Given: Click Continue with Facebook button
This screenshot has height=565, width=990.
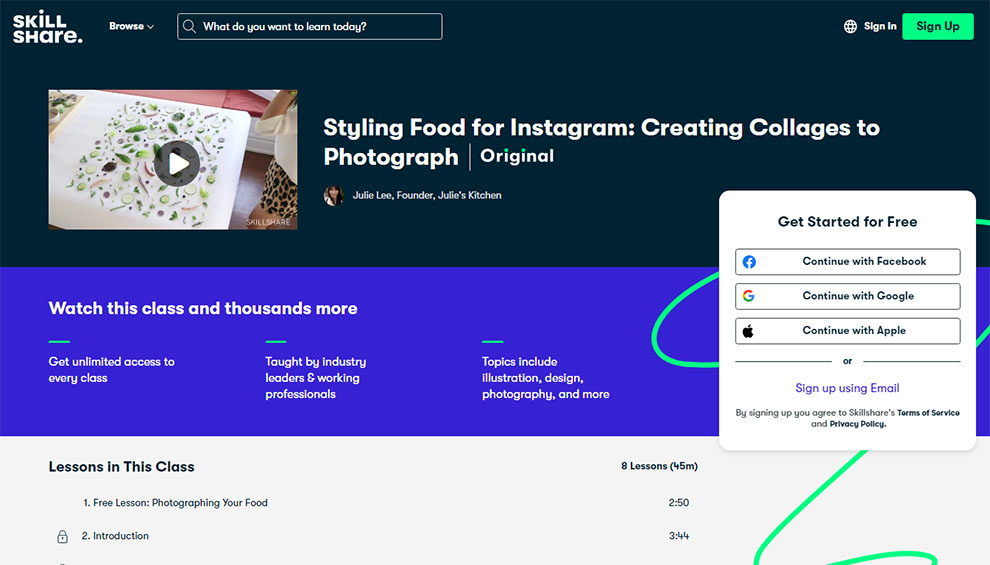Looking at the screenshot, I should point(847,261).
